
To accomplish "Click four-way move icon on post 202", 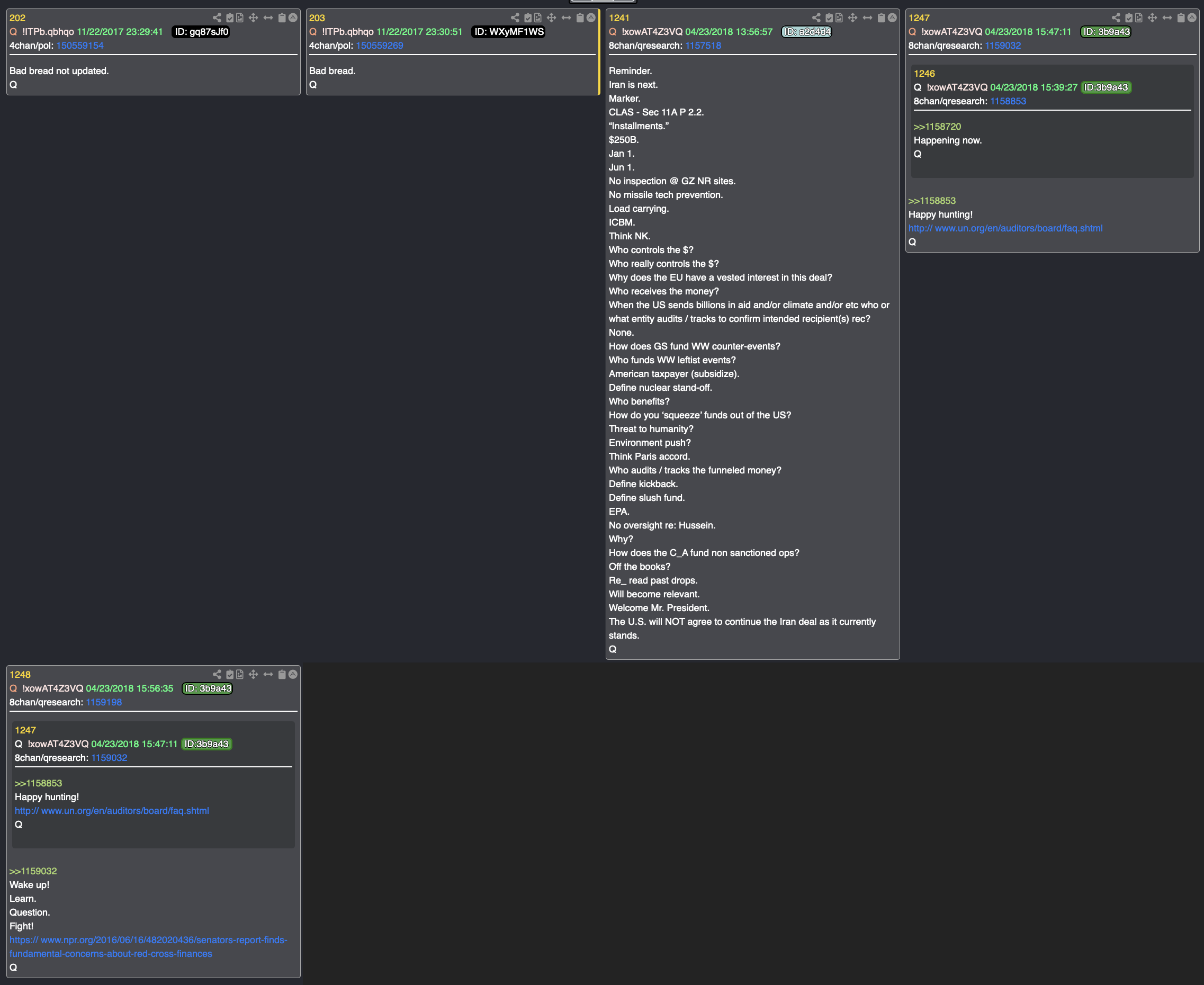I will click(254, 17).
